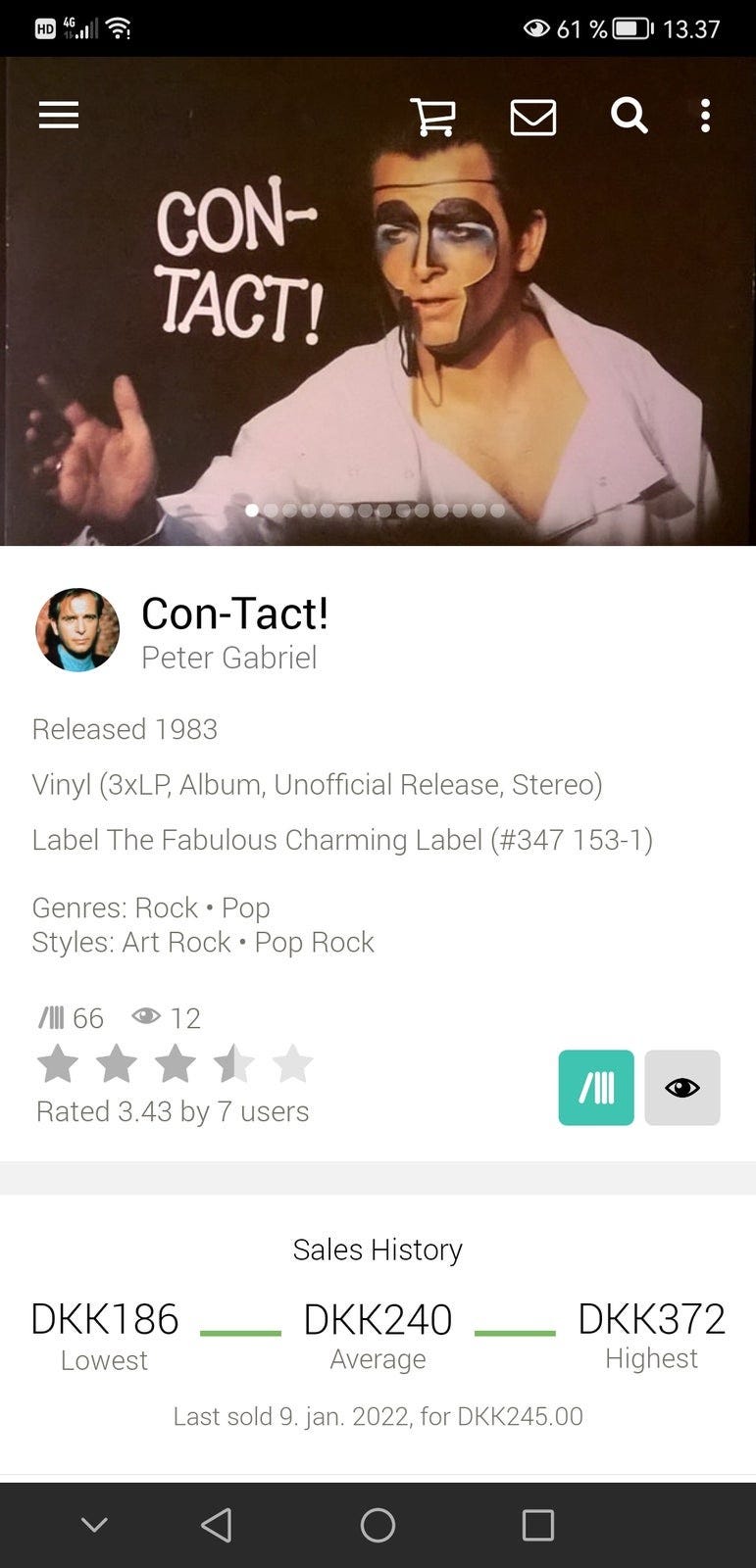Screen dimensions: 756x1568
Task: Tap Android back navigation triangle
Action: (x=217, y=1525)
